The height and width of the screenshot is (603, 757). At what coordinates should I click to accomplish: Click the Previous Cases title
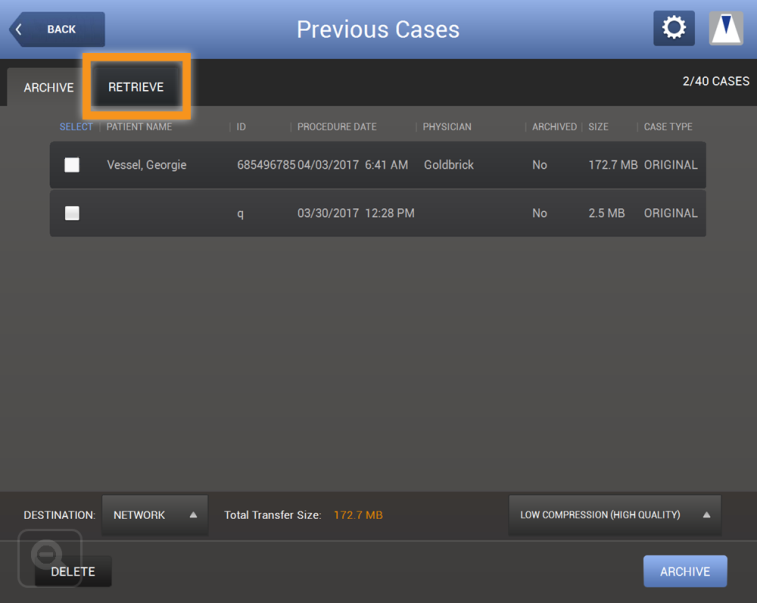(378, 29)
